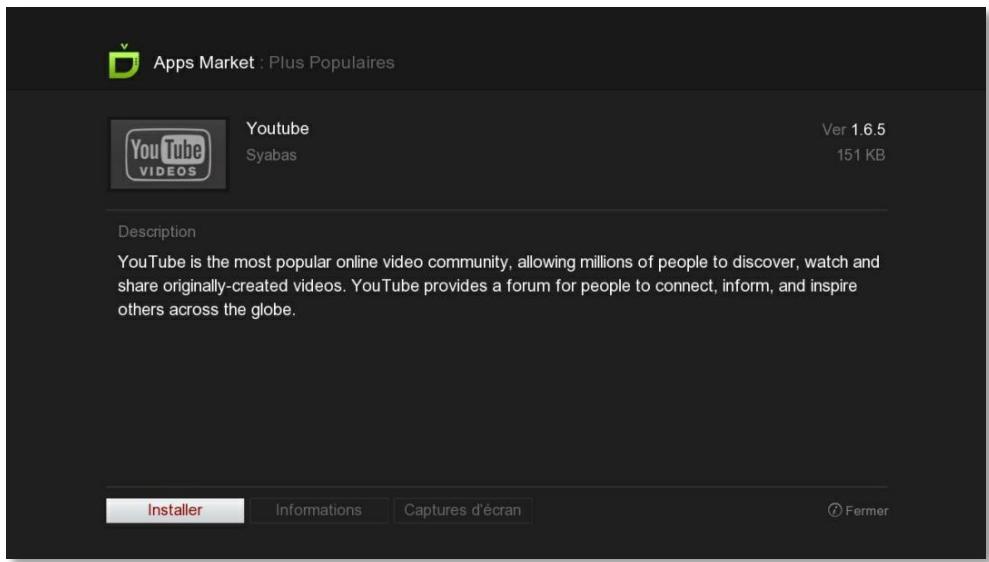Switch to the Informations tab
This screenshot has width=989, height=562.
[319, 510]
